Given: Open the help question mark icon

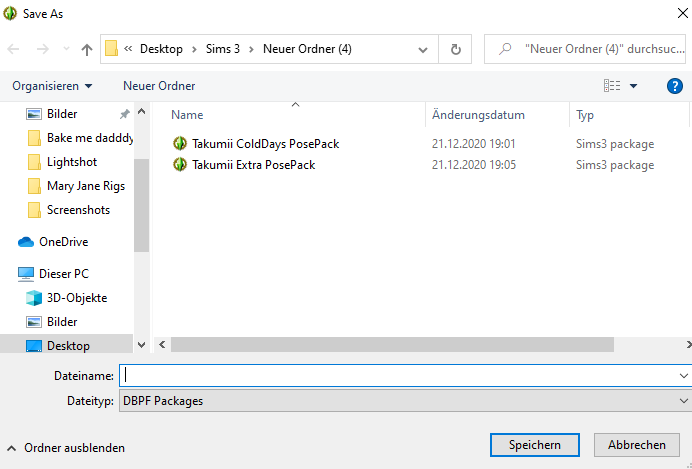Looking at the screenshot, I should [x=674, y=86].
